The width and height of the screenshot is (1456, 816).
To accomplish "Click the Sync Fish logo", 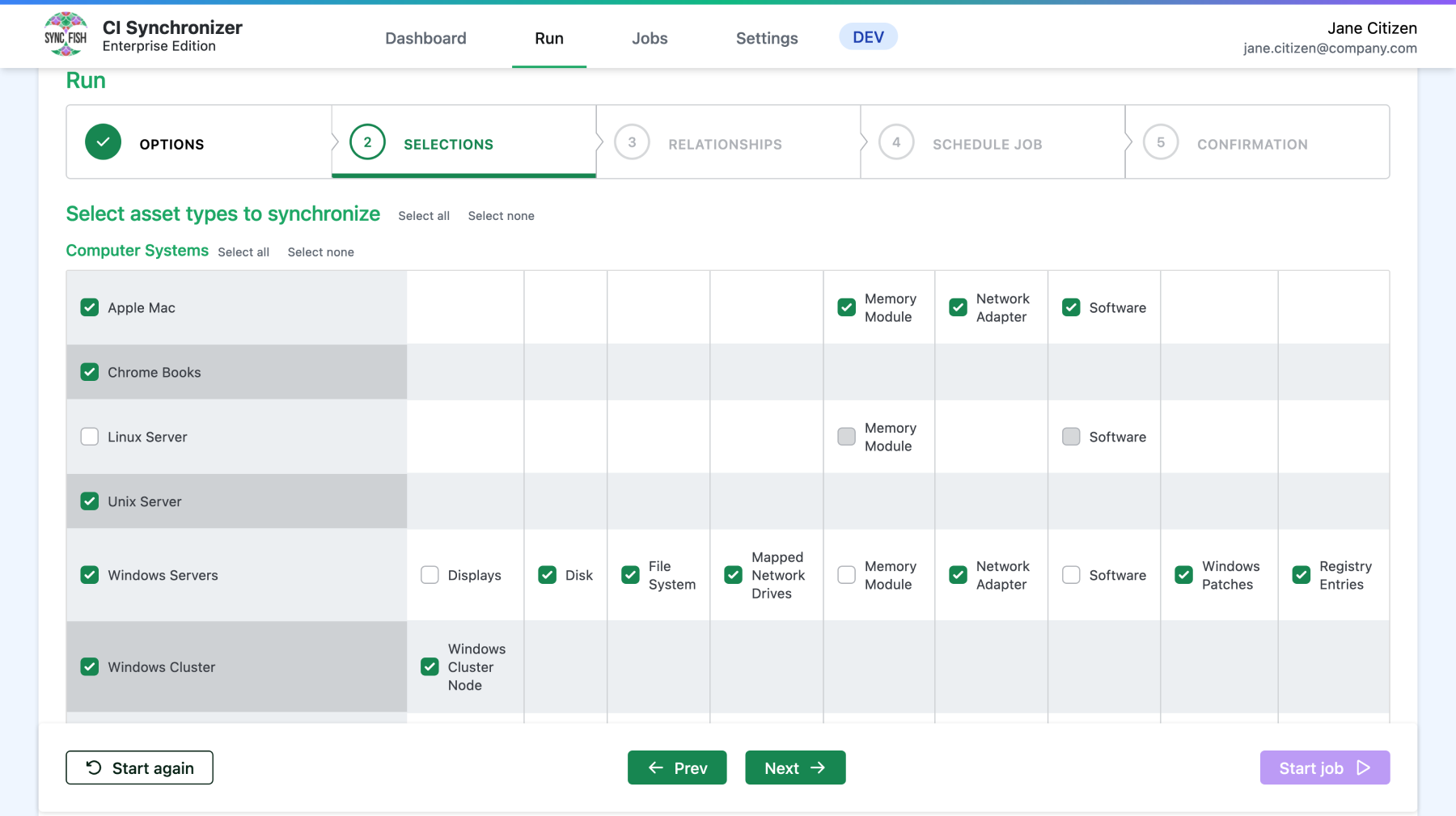I will [66, 35].
